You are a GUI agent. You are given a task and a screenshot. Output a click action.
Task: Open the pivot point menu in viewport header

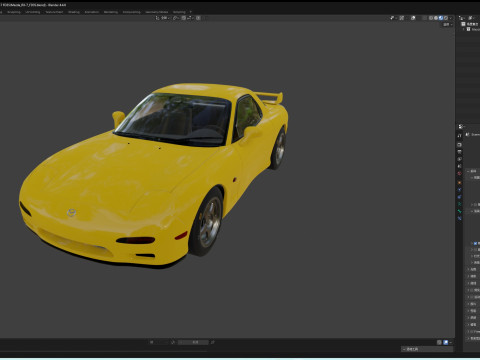click(x=176, y=18)
